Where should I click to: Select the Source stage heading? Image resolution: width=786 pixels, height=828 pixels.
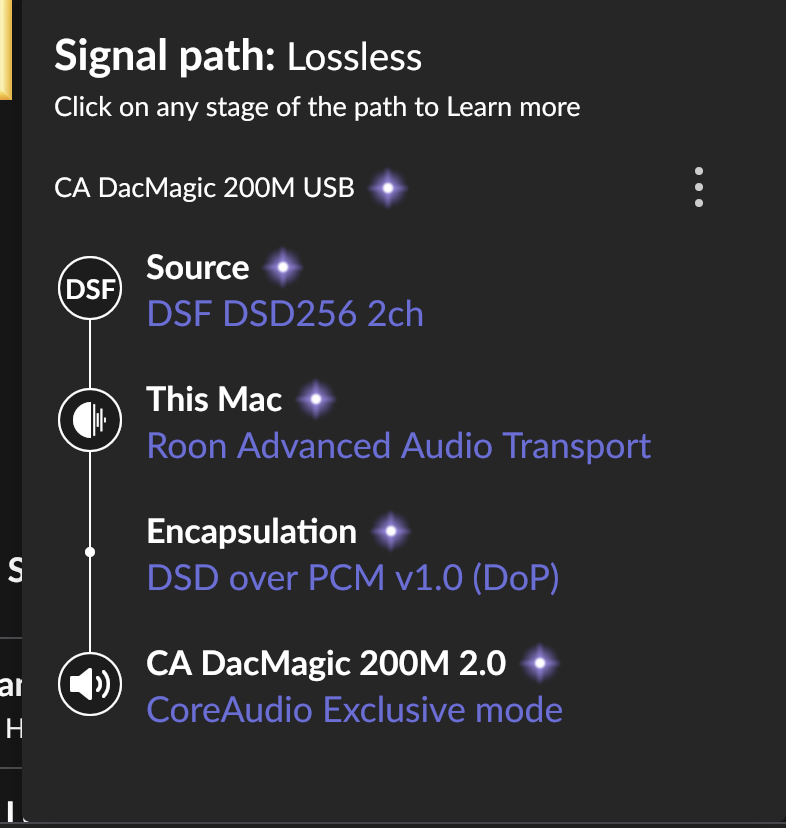click(198, 268)
